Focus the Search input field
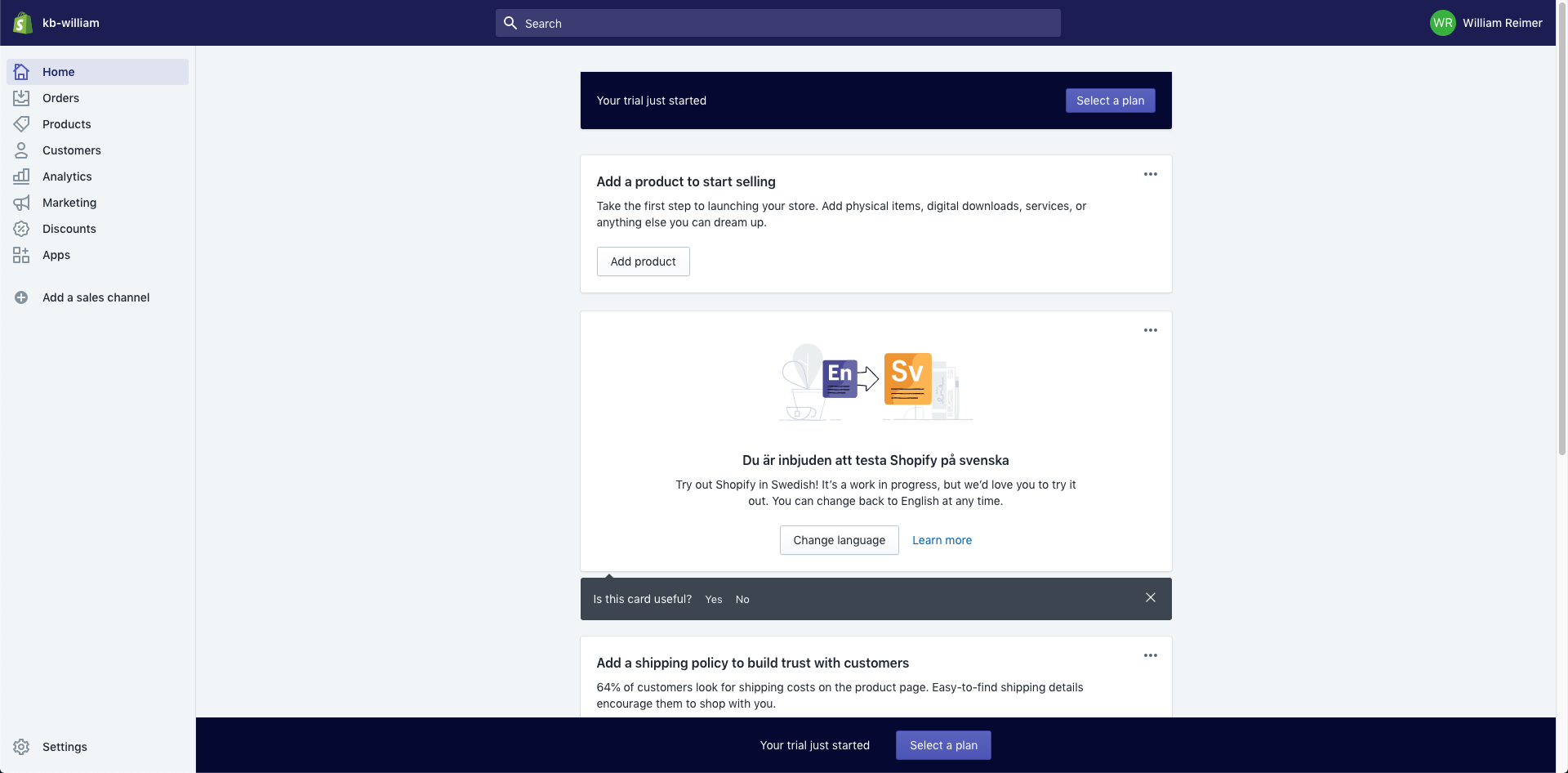The image size is (1568, 773). (777, 23)
